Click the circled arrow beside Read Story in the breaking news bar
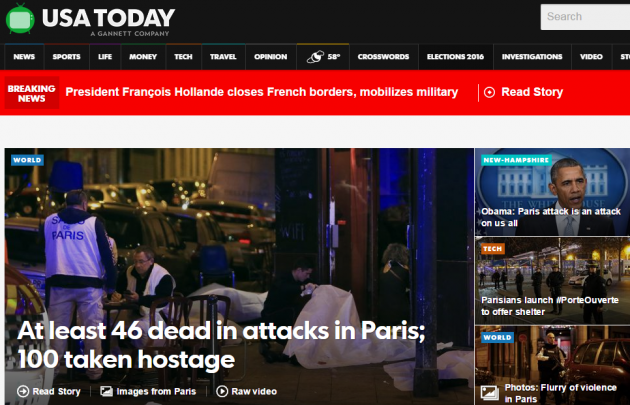The height and width of the screenshot is (405, 630). [489, 92]
